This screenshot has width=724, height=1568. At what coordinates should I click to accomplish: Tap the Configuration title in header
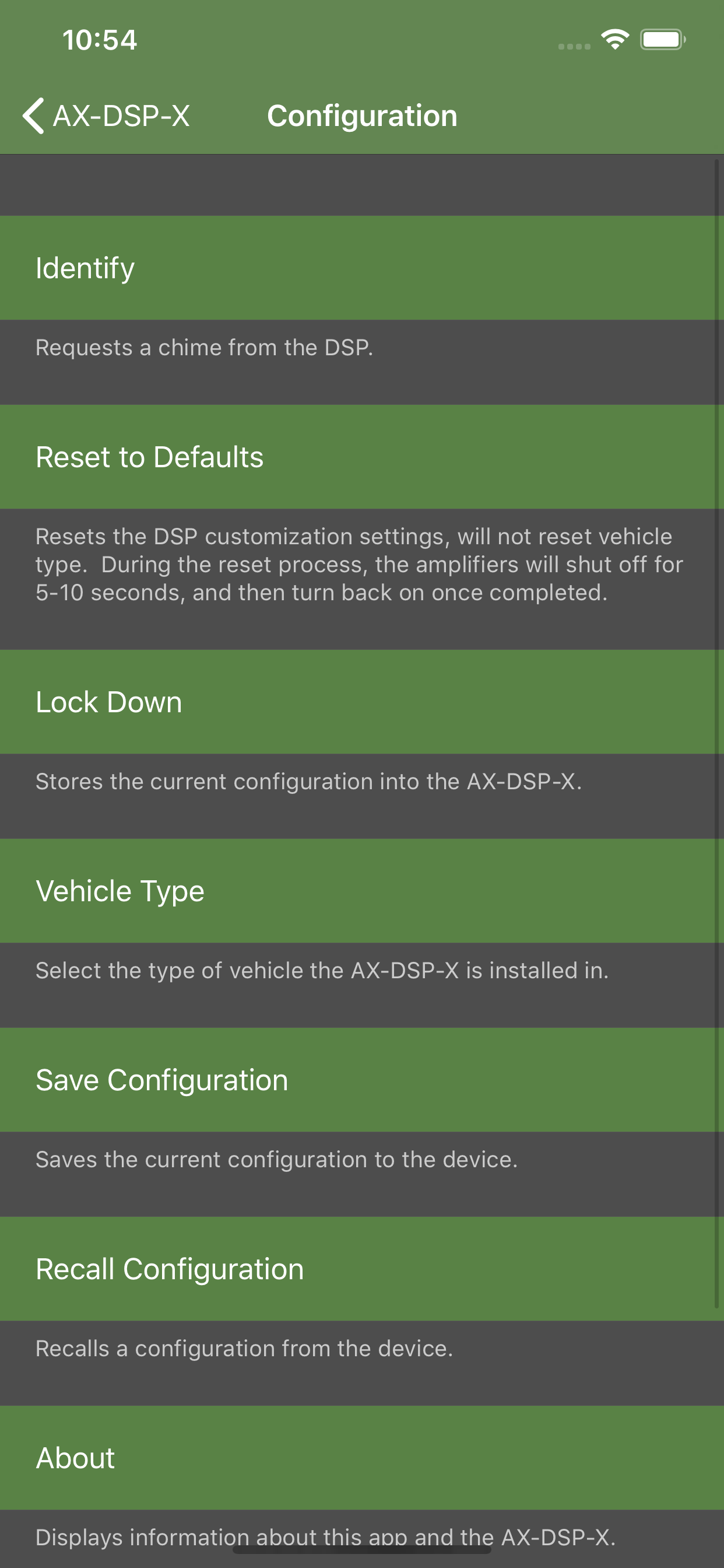[x=362, y=116]
